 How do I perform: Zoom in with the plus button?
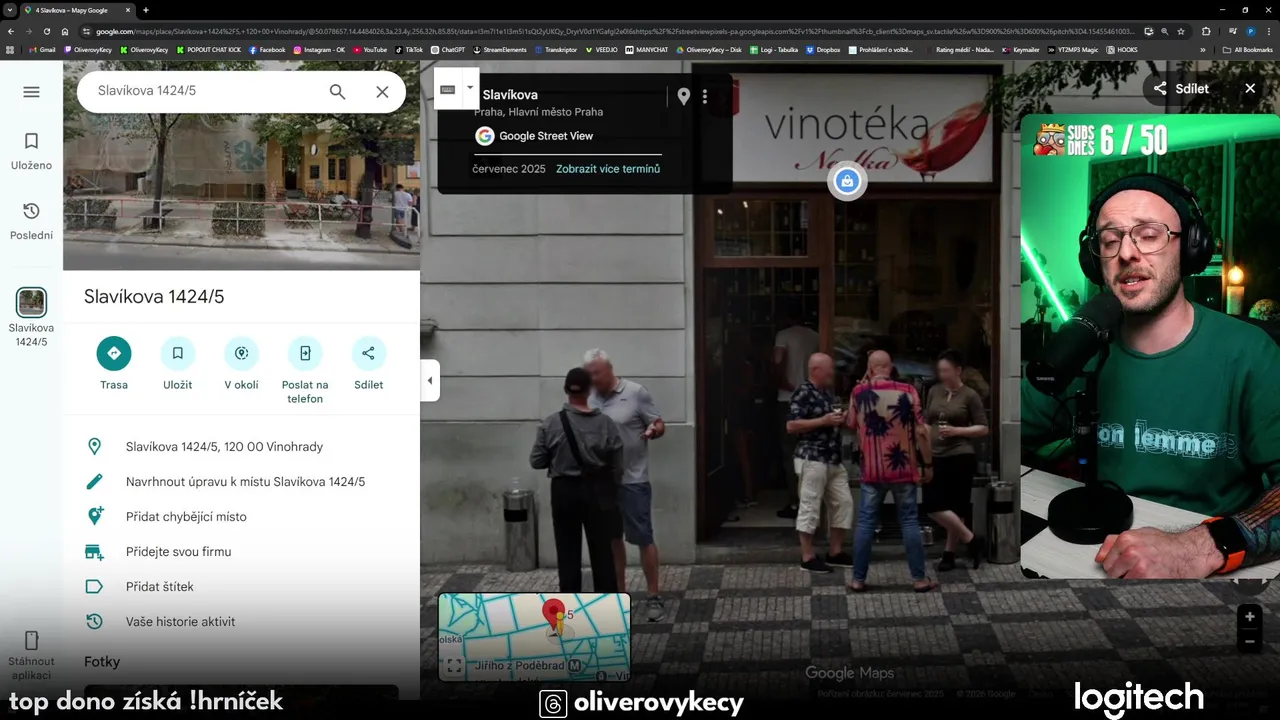(1249, 616)
